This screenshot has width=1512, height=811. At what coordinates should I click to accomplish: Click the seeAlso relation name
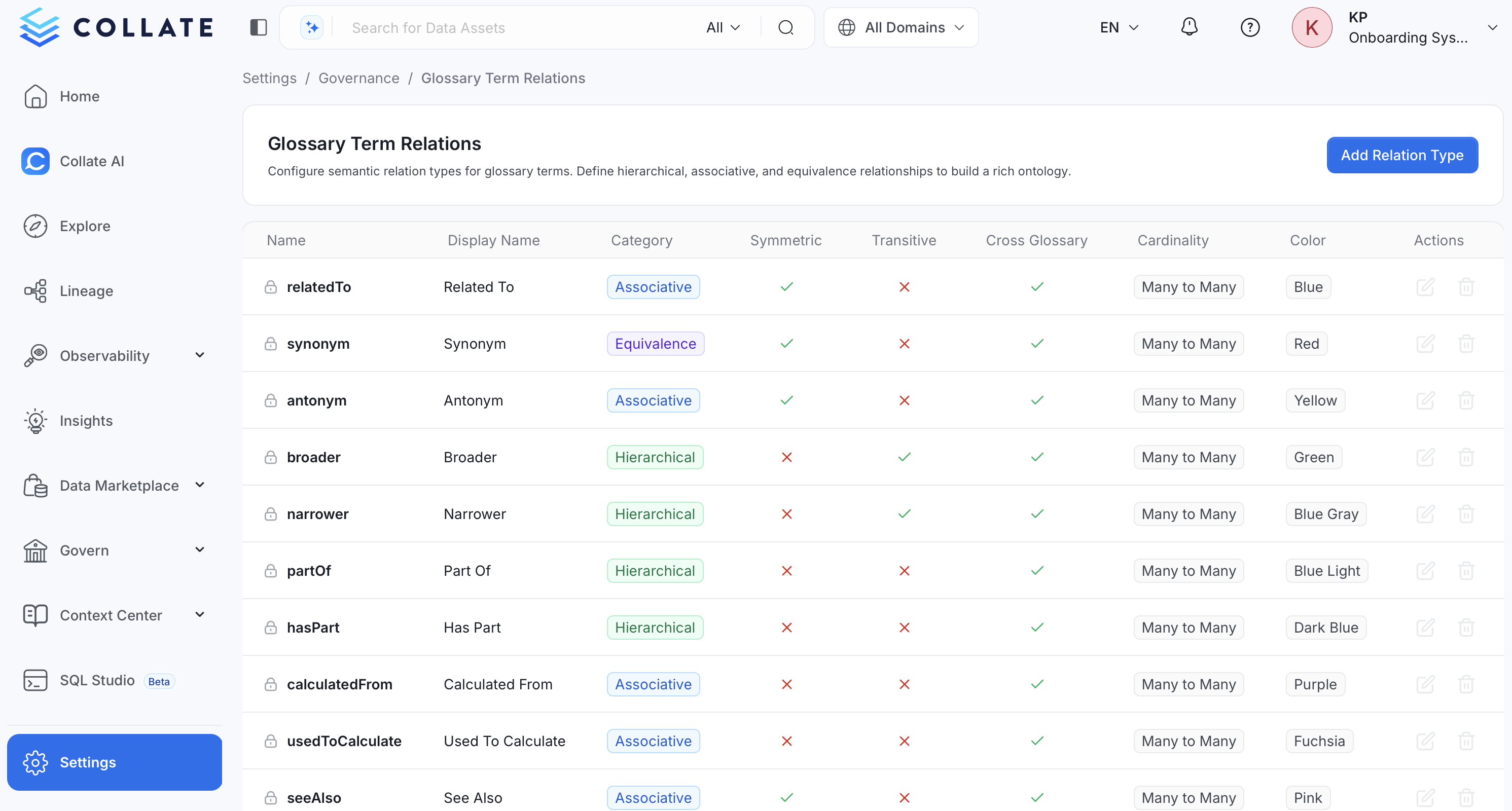tap(314, 798)
